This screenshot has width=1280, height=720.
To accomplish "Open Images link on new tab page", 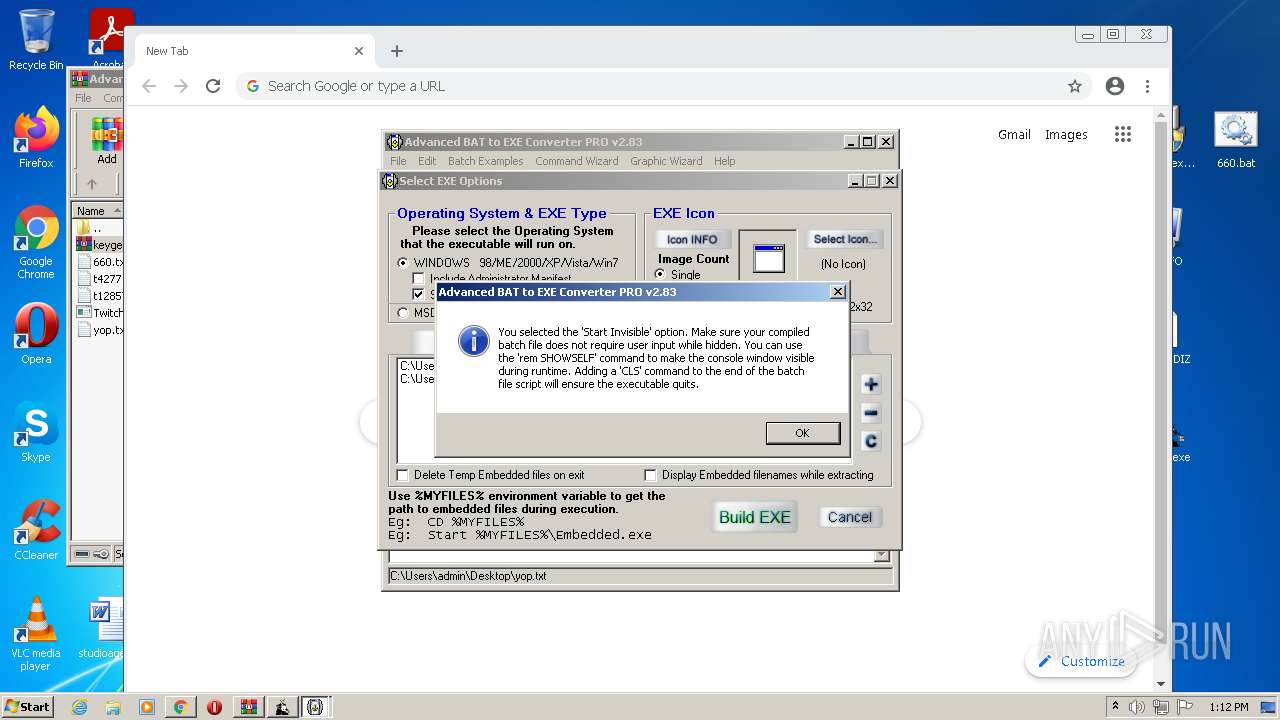I will pos(1066,134).
